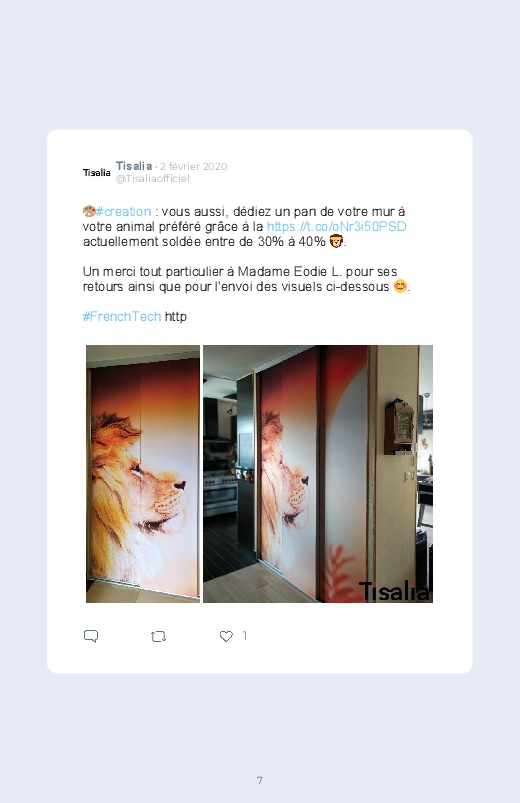The width and height of the screenshot is (520, 803).
Task: Click the tweet text mentioning Madame Eodie L.
Action: click(x=246, y=279)
